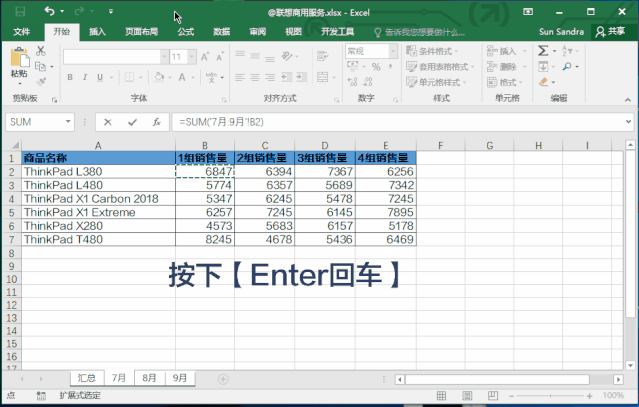Click Merge and Center icon
Image resolution: width=639 pixels, height=407 pixels.
click(322, 77)
